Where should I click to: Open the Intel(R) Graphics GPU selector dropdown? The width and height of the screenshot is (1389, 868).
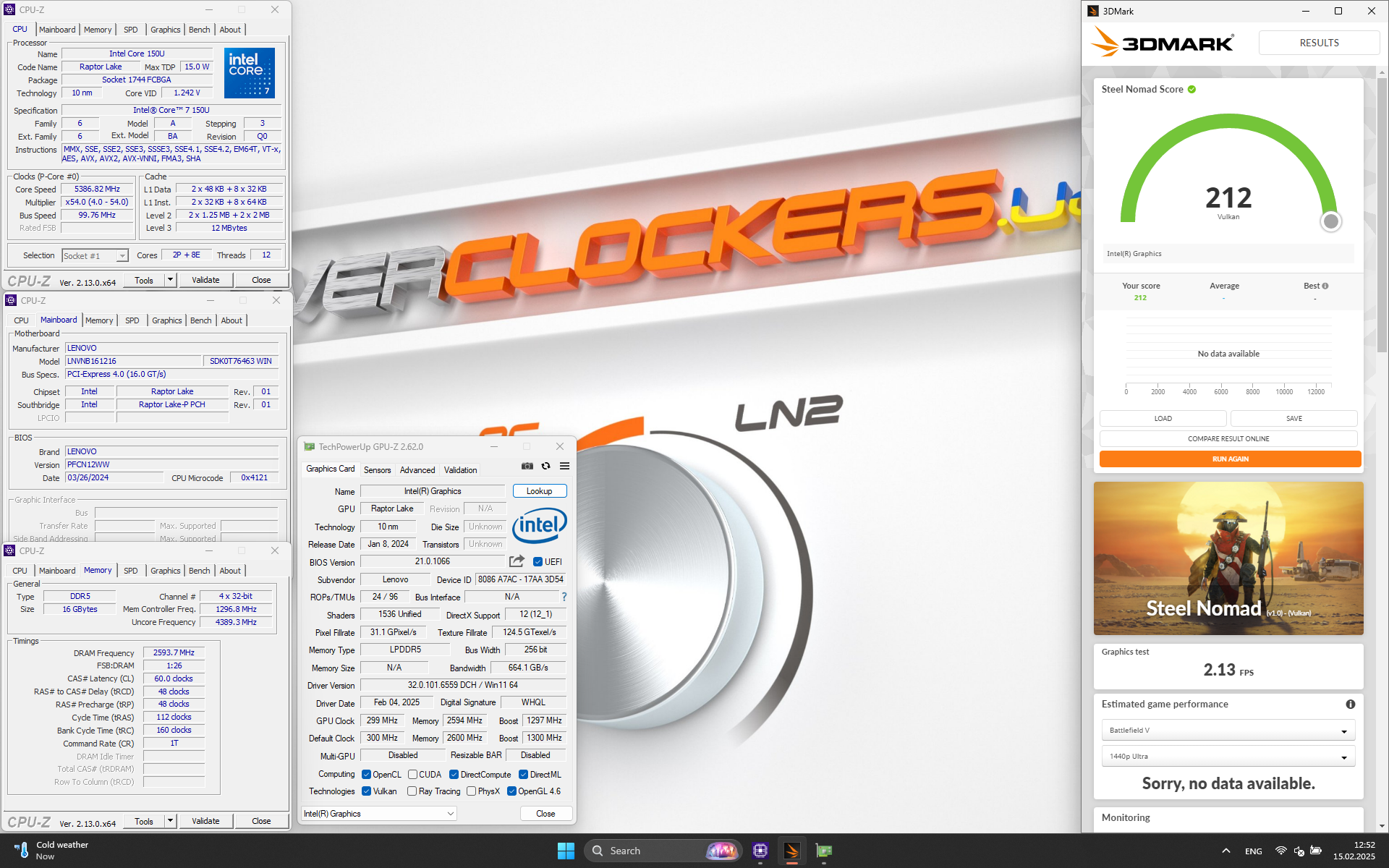pos(379,814)
